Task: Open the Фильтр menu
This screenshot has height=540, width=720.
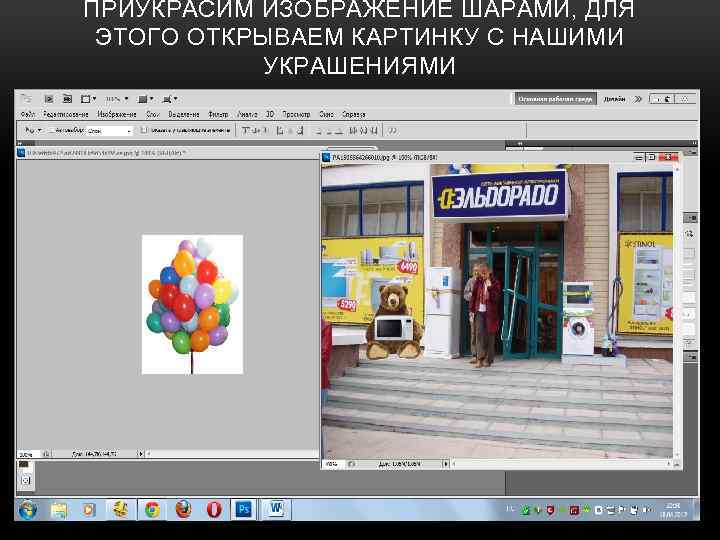Action: (218, 114)
